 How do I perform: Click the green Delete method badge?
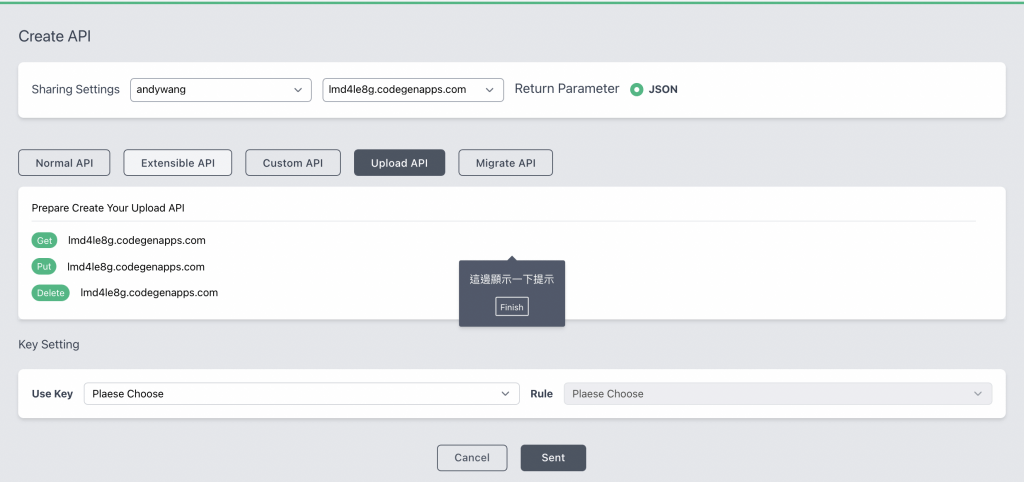point(50,293)
